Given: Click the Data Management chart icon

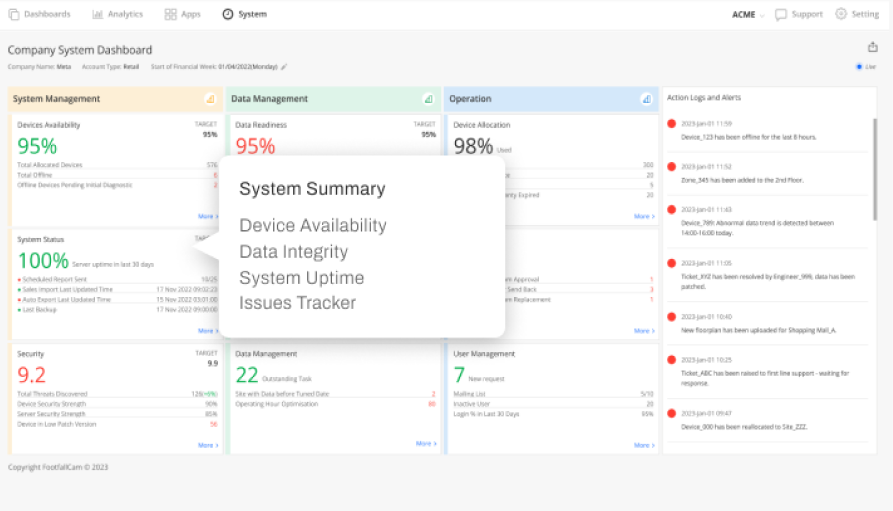Looking at the screenshot, I should [428, 99].
